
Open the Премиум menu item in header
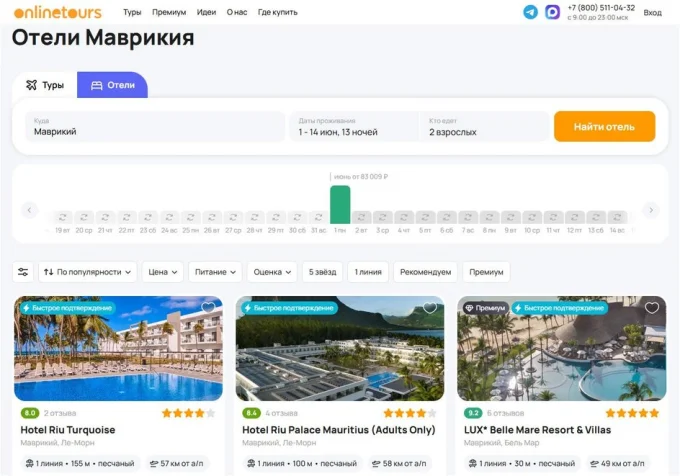(x=169, y=12)
